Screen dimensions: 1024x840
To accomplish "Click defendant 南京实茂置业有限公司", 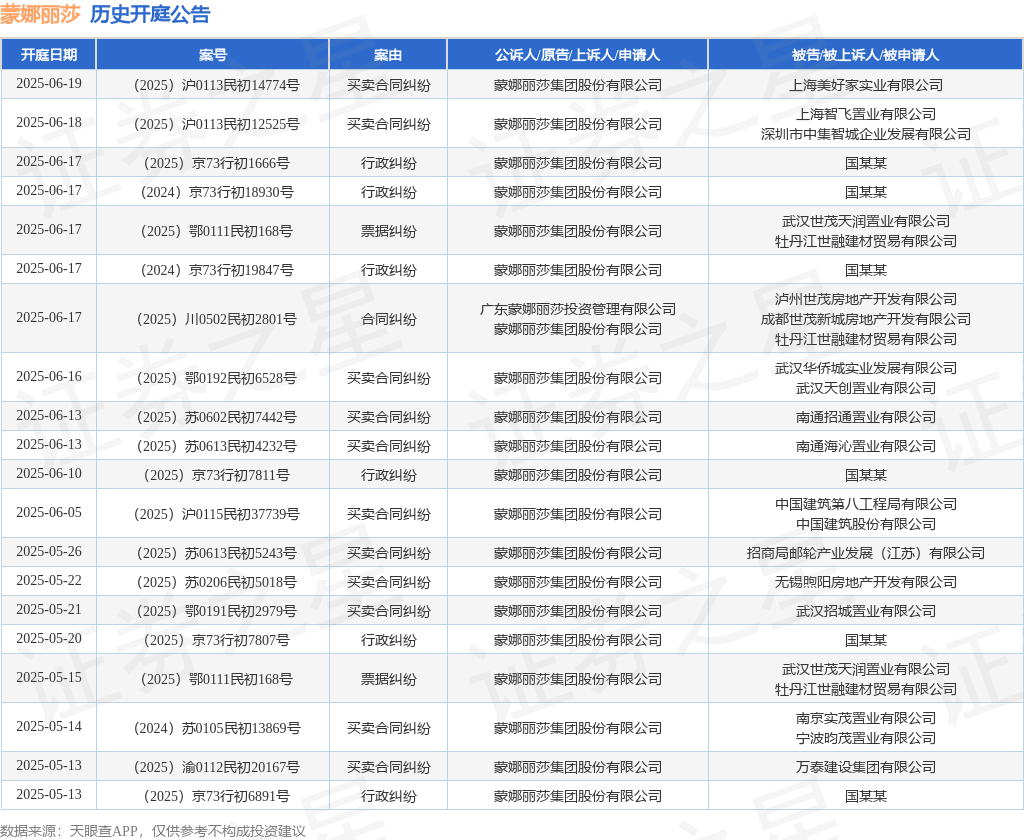I will tap(866, 718).
